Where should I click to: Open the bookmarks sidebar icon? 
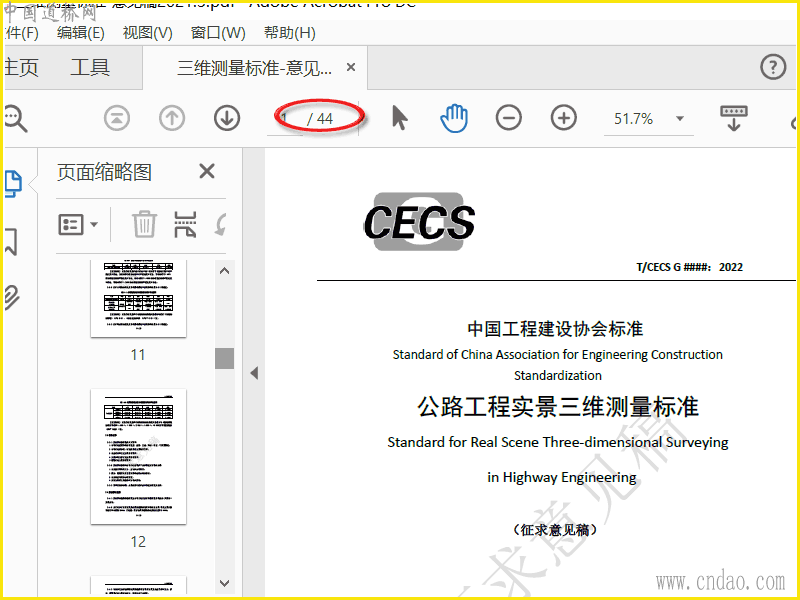pyautogui.click(x=11, y=242)
